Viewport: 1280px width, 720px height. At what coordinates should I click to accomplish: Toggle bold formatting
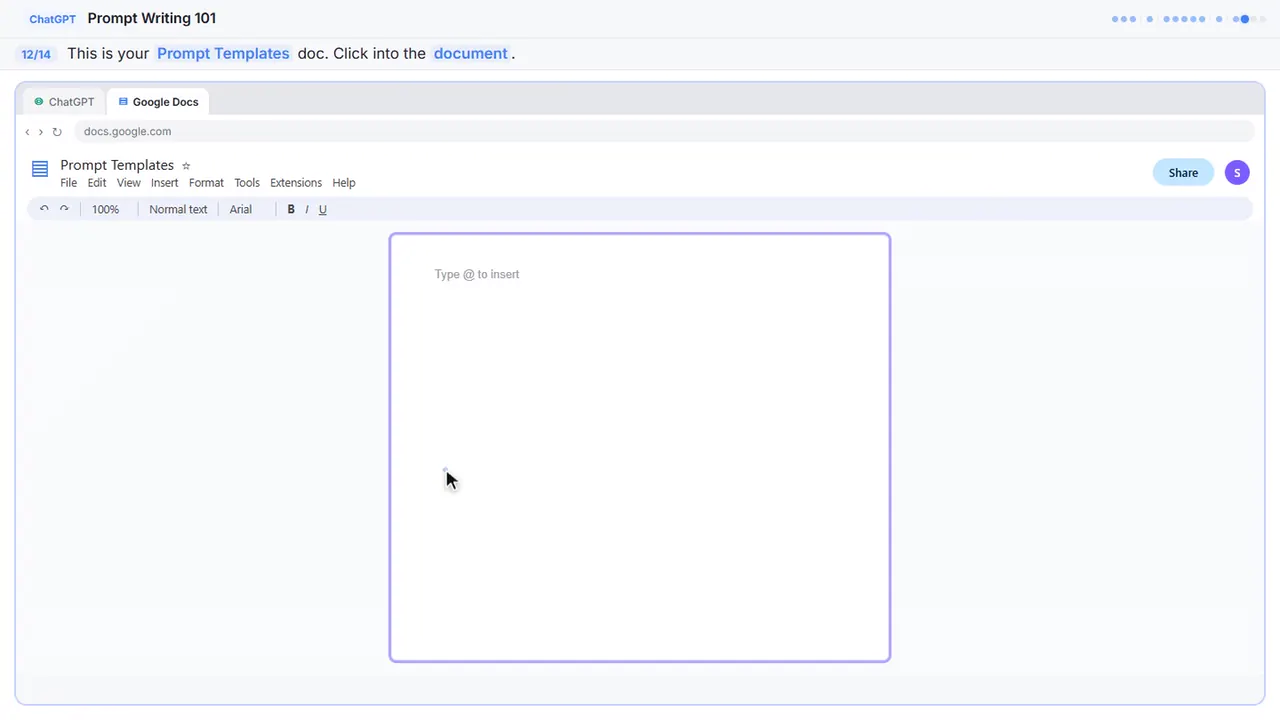click(291, 209)
